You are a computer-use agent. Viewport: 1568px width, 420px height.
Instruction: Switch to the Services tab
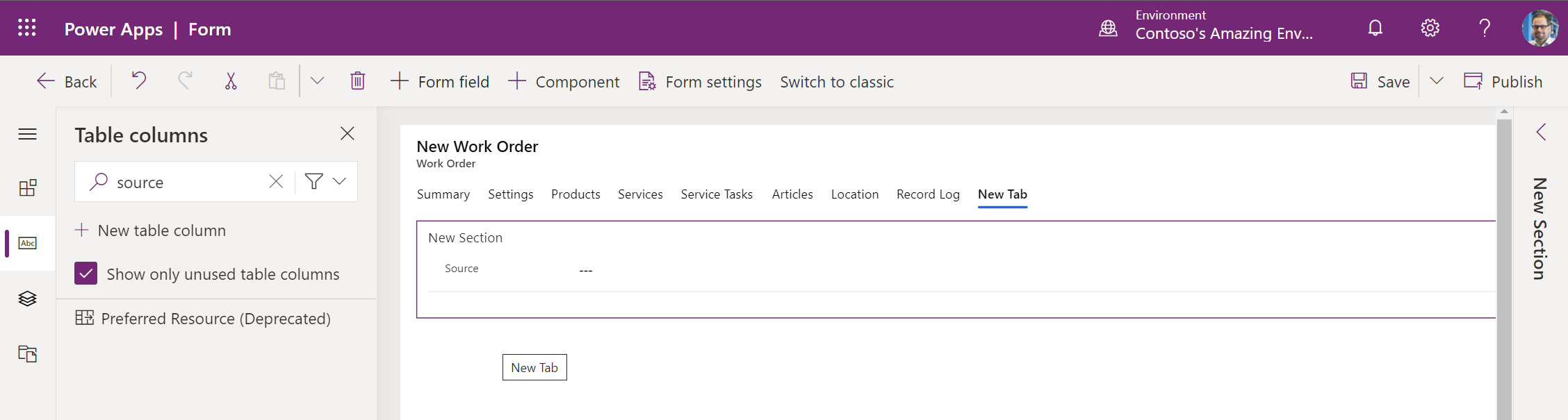click(x=640, y=194)
